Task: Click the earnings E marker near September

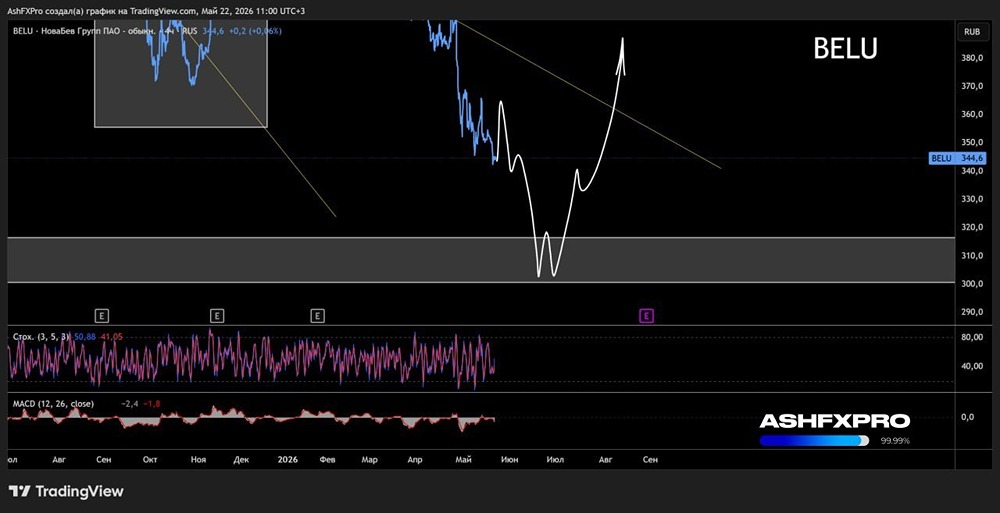Action: [x=101, y=315]
